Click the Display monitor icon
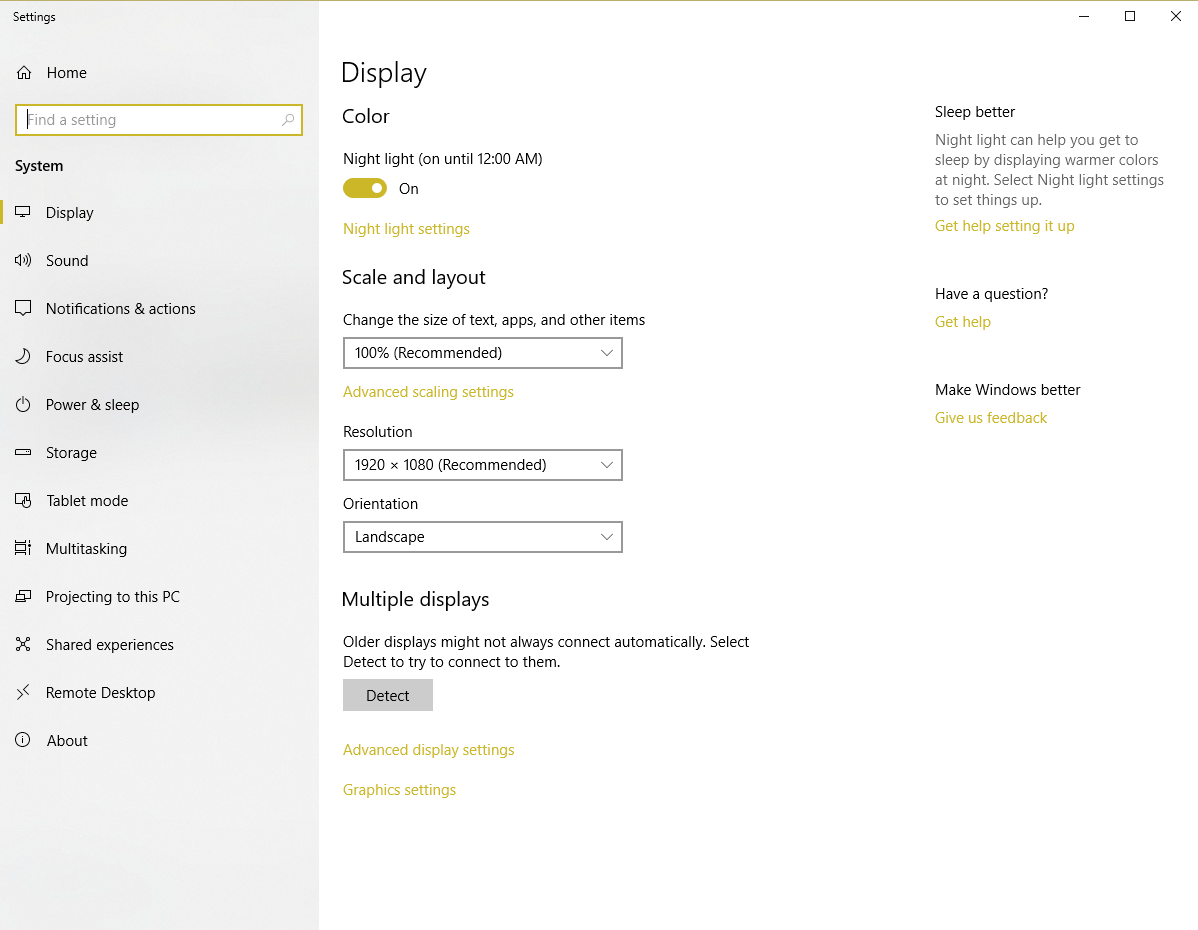The width and height of the screenshot is (1198, 930). pos(23,212)
